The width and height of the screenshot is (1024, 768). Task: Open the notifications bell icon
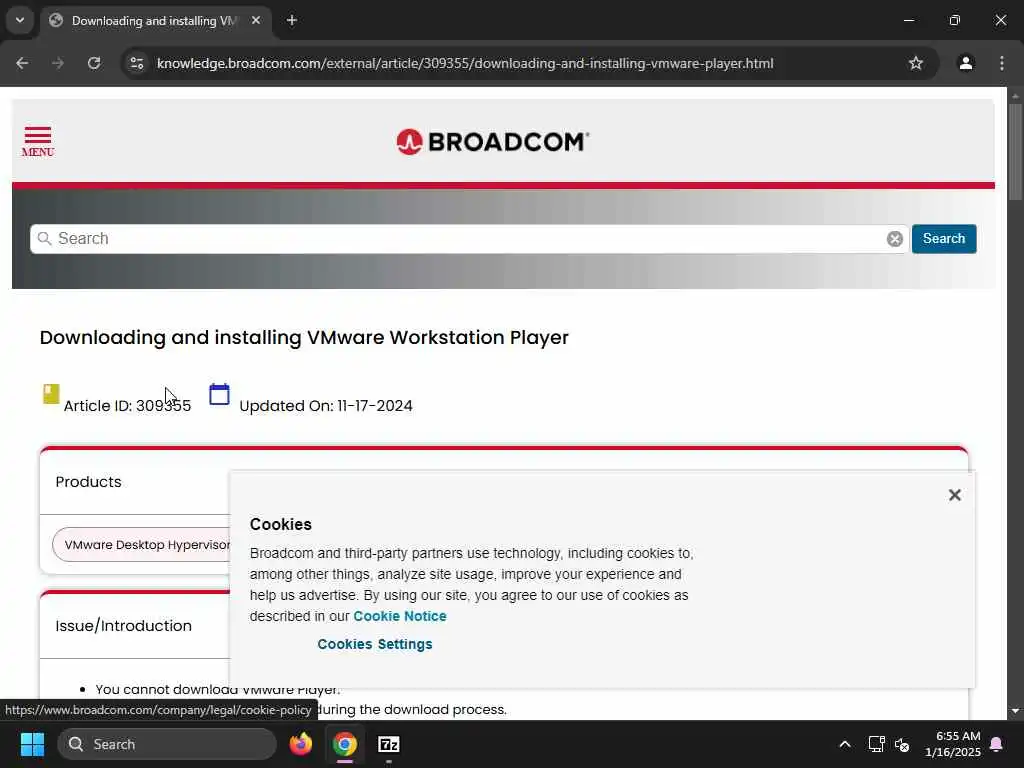[997, 744]
